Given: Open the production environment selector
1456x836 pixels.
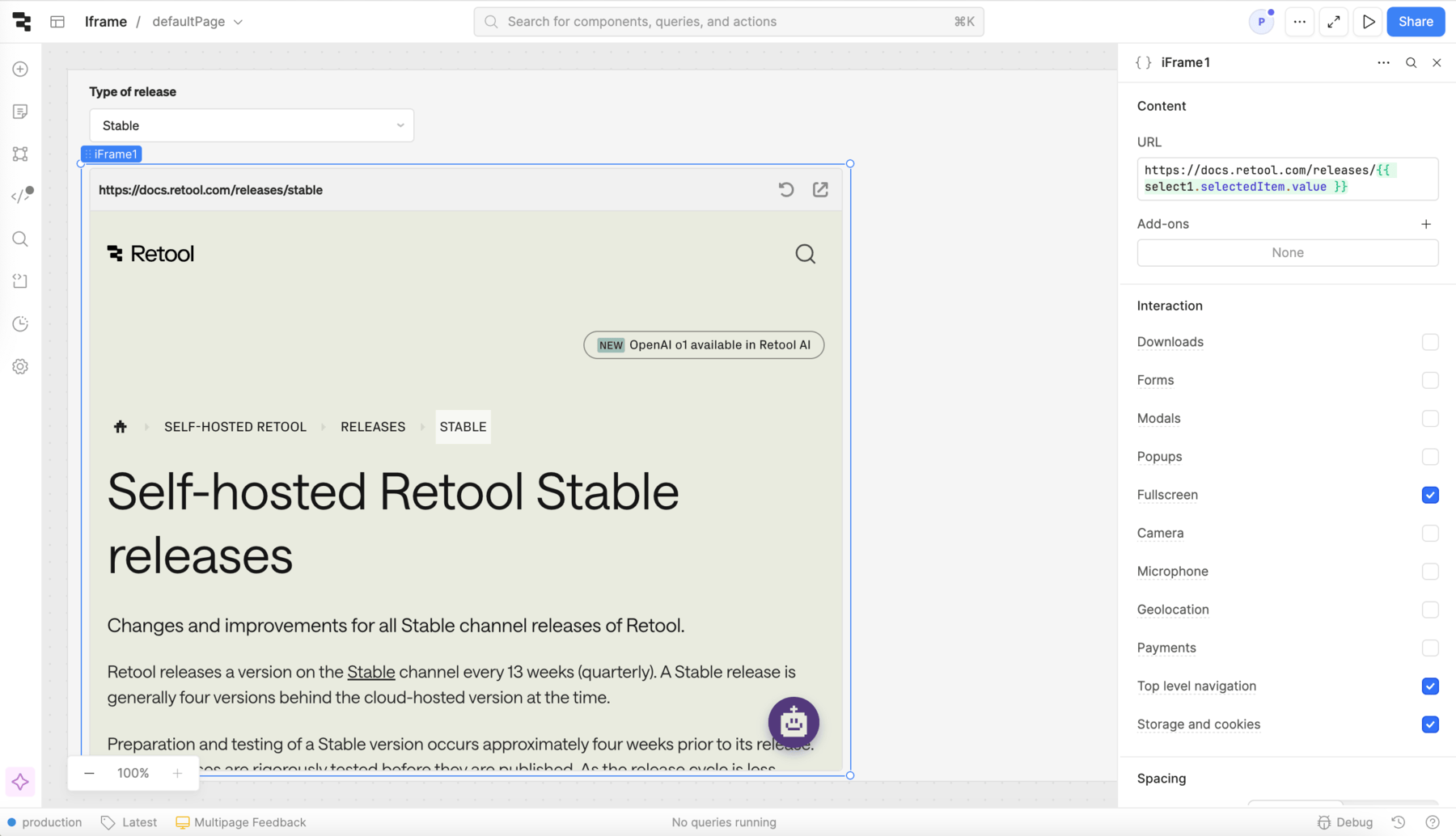Looking at the screenshot, I should (44, 822).
